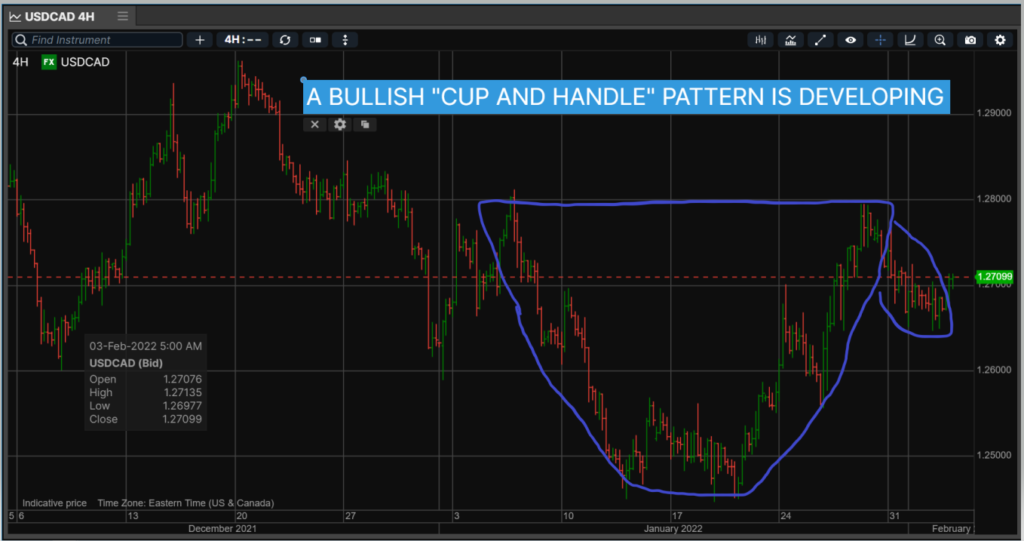Select the USDCAD 4H chart tab
The image size is (1024, 541).
tap(58, 16)
